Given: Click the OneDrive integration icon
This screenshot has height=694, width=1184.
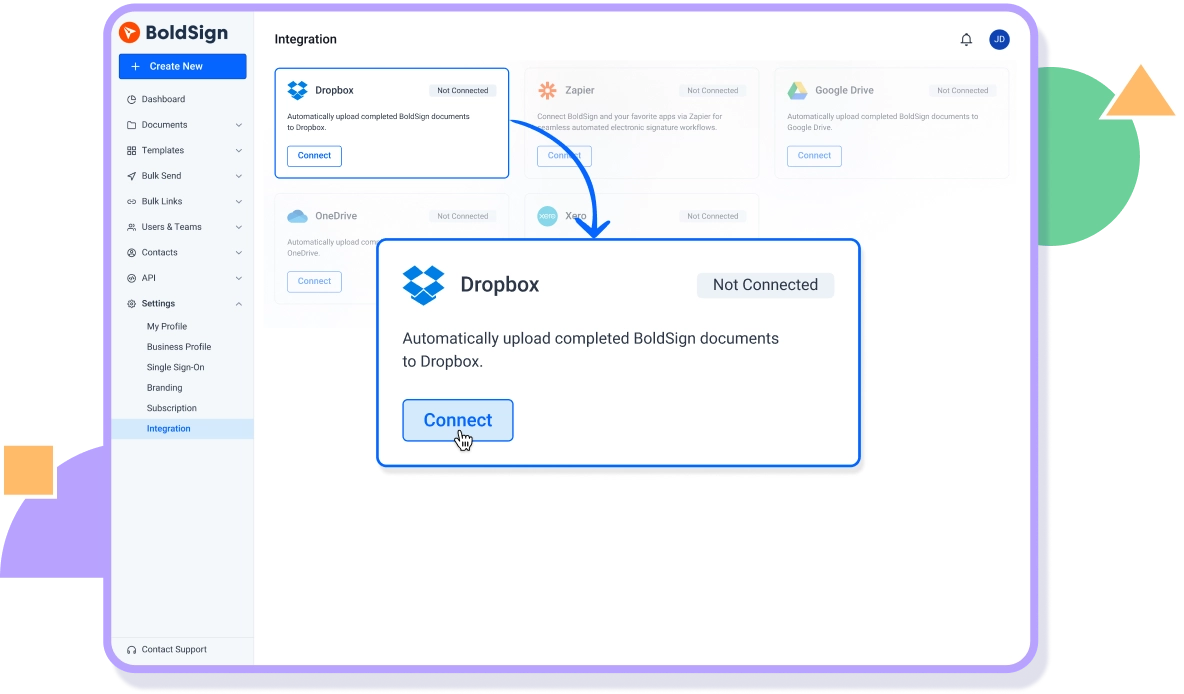Looking at the screenshot, I should [x=298, y=215].
